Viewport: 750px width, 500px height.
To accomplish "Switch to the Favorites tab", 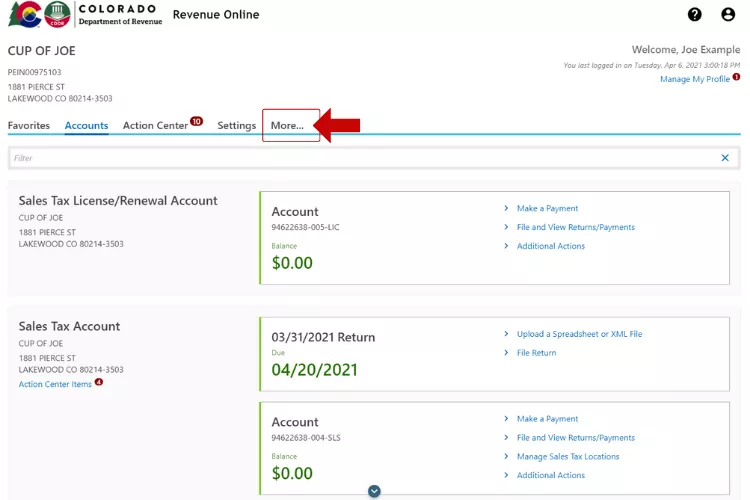I will 29,126.
